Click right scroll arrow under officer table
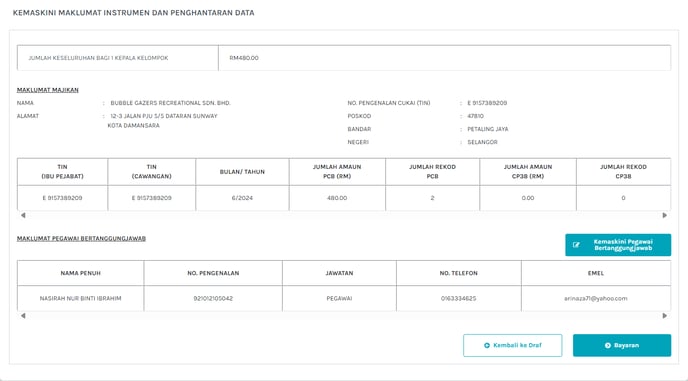688x381 pixels. click(665, 316)
